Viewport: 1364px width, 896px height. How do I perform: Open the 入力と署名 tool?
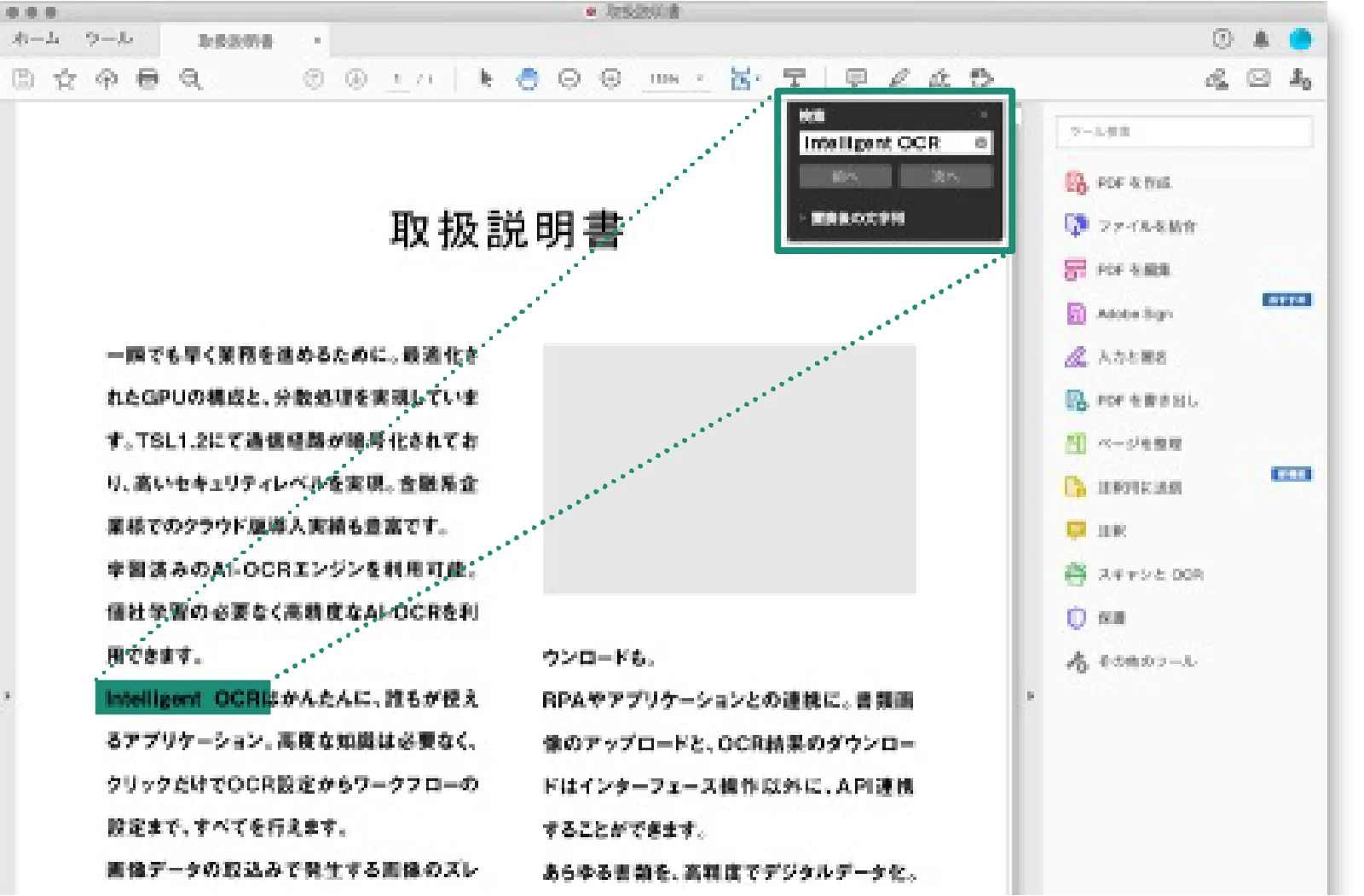[1115, 357]
